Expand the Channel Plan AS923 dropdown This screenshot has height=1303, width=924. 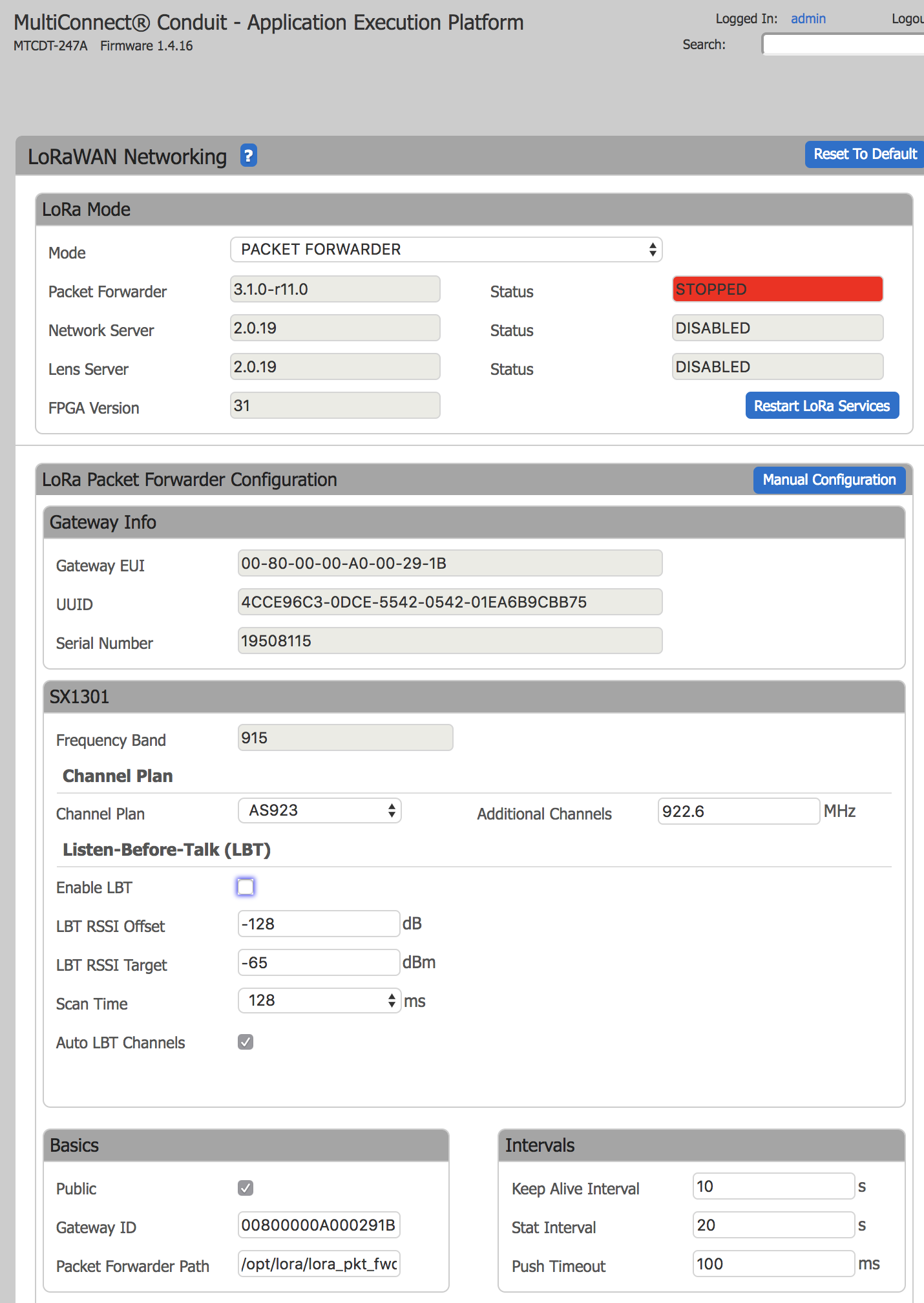coord(320,810)
